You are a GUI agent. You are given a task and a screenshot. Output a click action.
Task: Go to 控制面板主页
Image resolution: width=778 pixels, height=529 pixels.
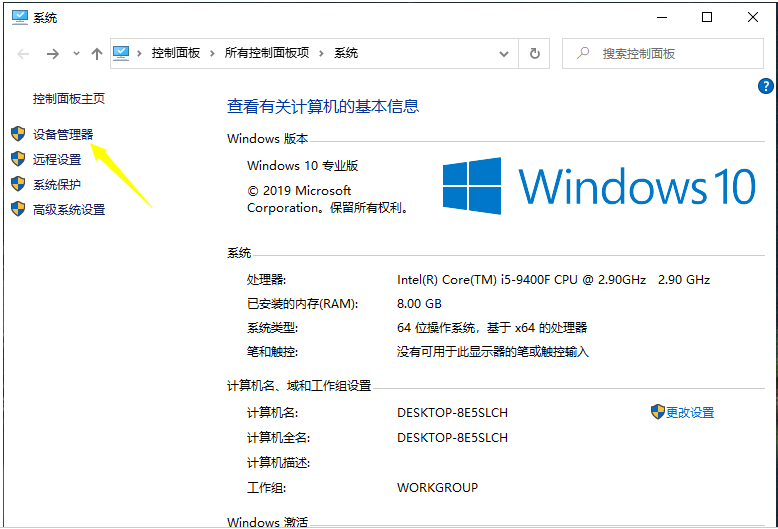(x=68, y=99)
